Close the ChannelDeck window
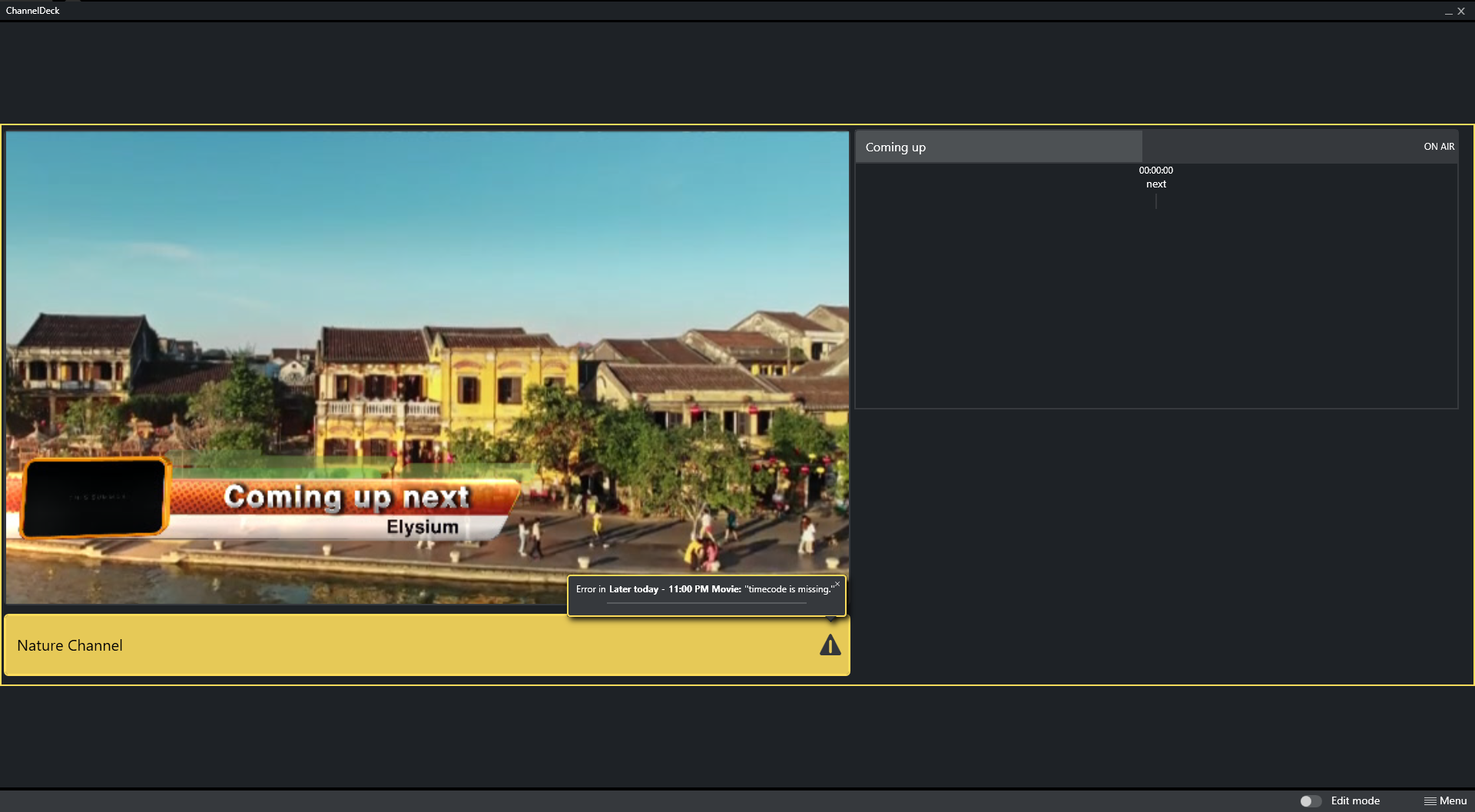The height and width of the screenshot is (812, 1475). click(1461, 12)
